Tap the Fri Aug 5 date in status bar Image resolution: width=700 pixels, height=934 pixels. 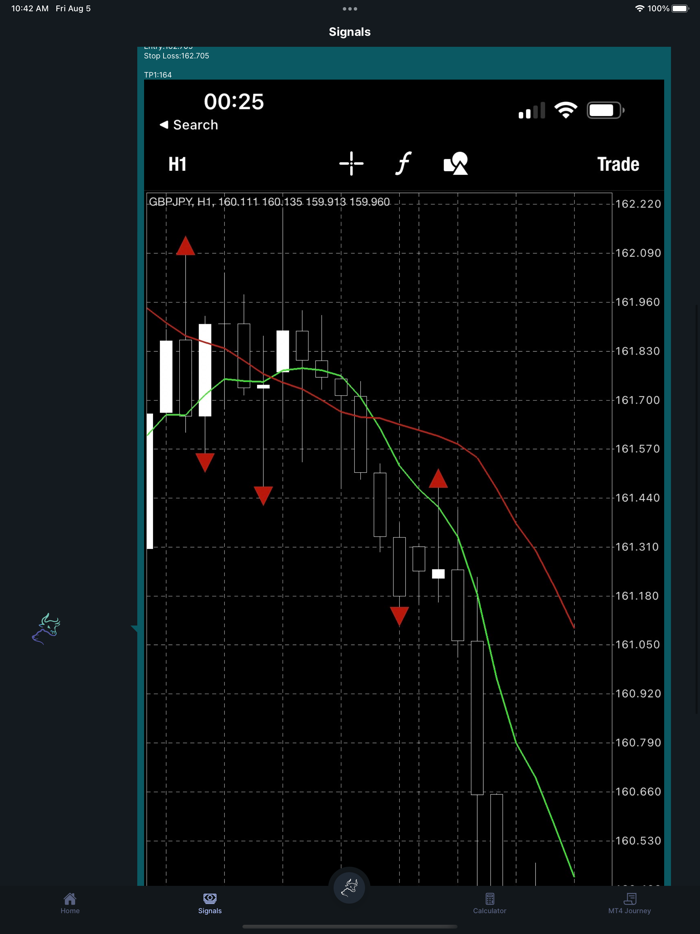click(x=73, y=9)
